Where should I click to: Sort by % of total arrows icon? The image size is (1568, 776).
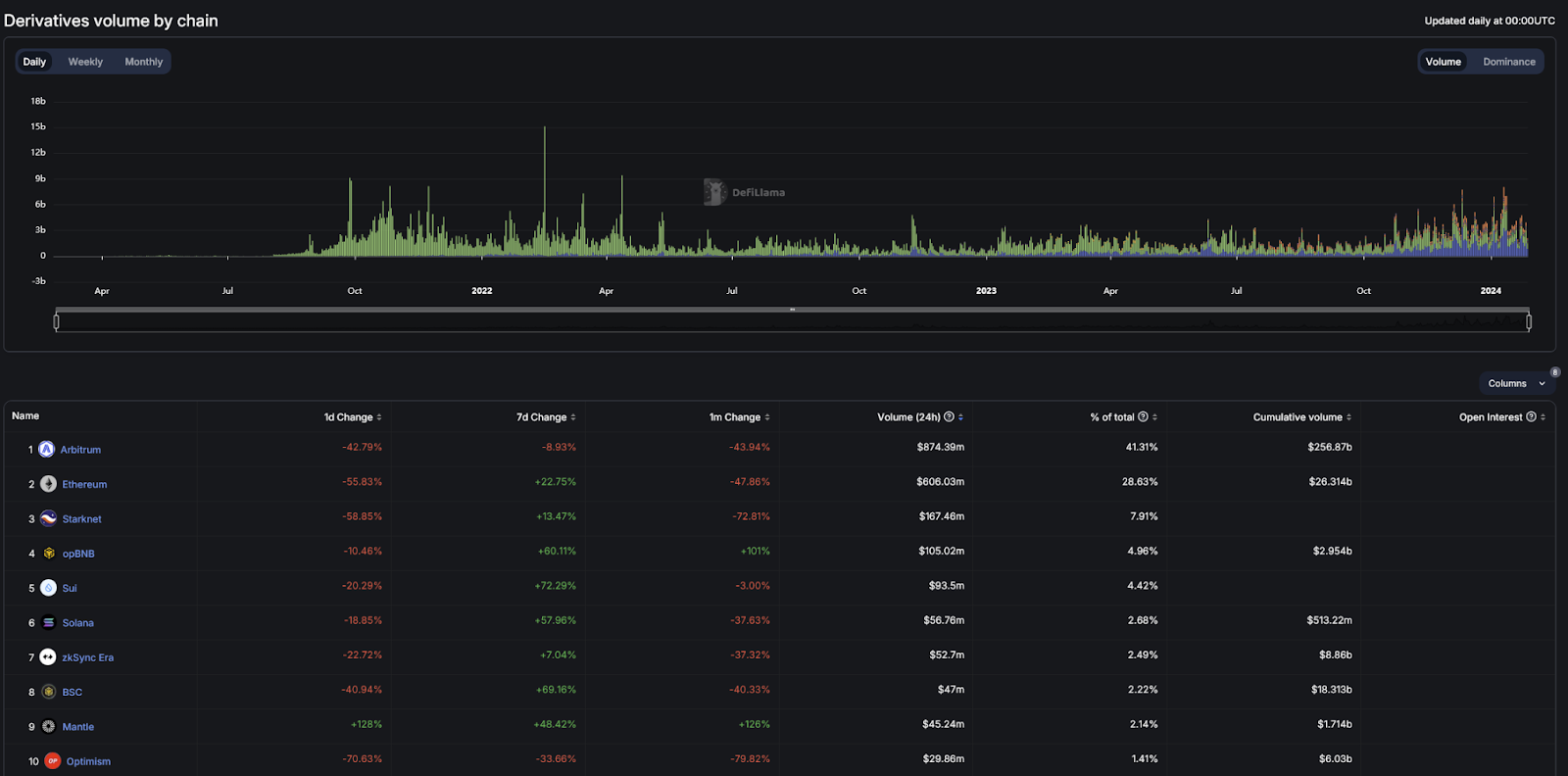click(x=1154, y=417)
